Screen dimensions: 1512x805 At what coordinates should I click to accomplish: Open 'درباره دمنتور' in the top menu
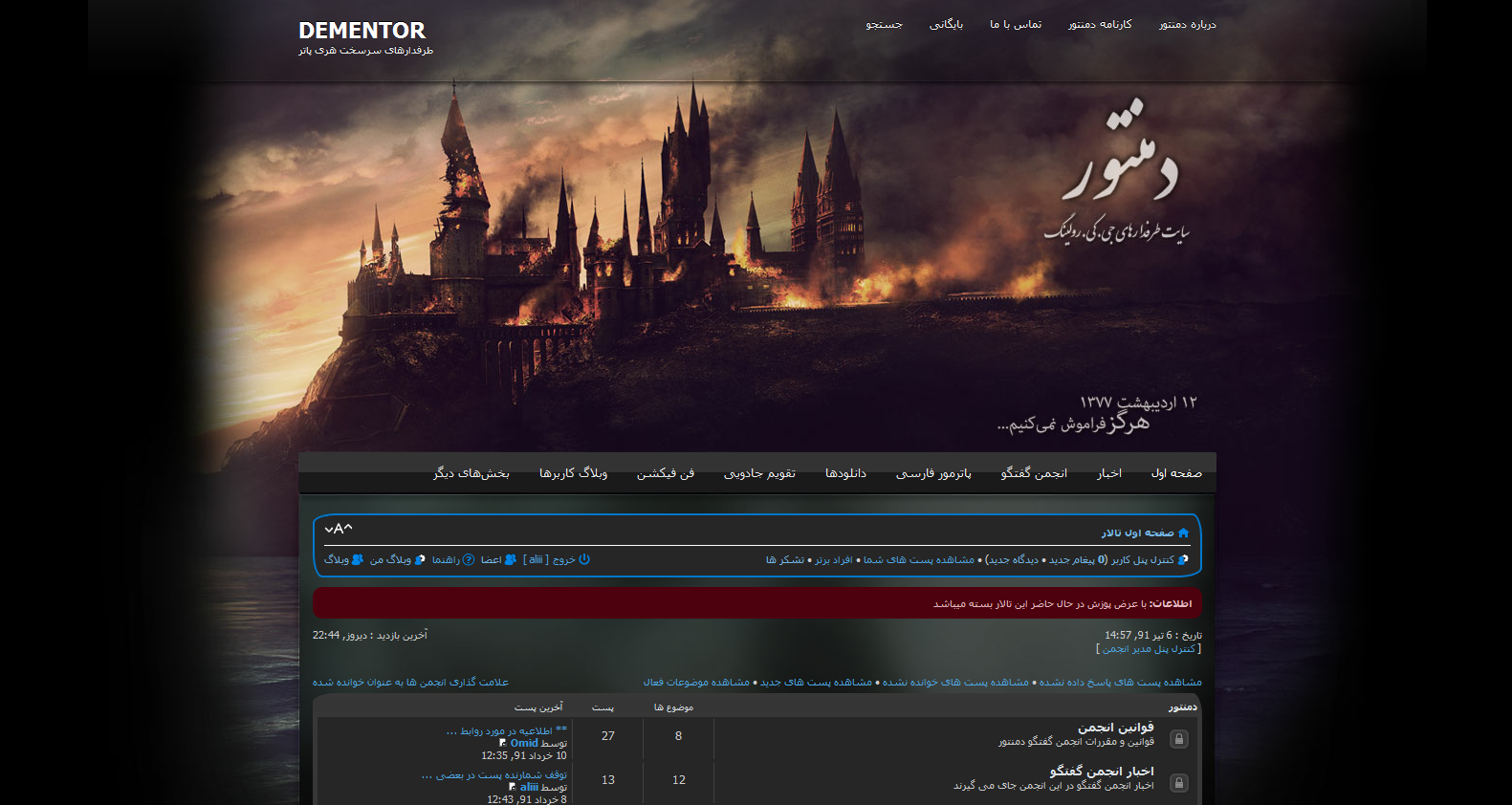pyautogui.click(x=1188, y=24)
